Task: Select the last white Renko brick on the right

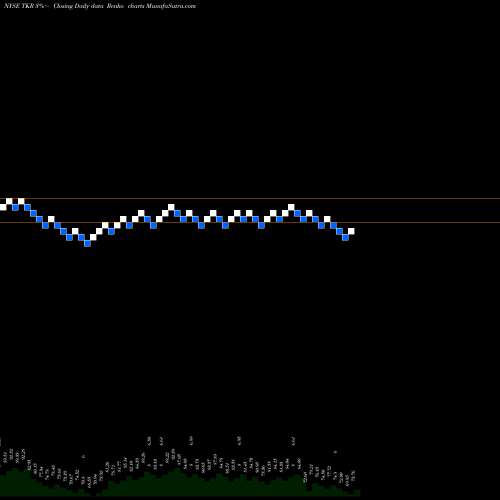Action: 351,231
